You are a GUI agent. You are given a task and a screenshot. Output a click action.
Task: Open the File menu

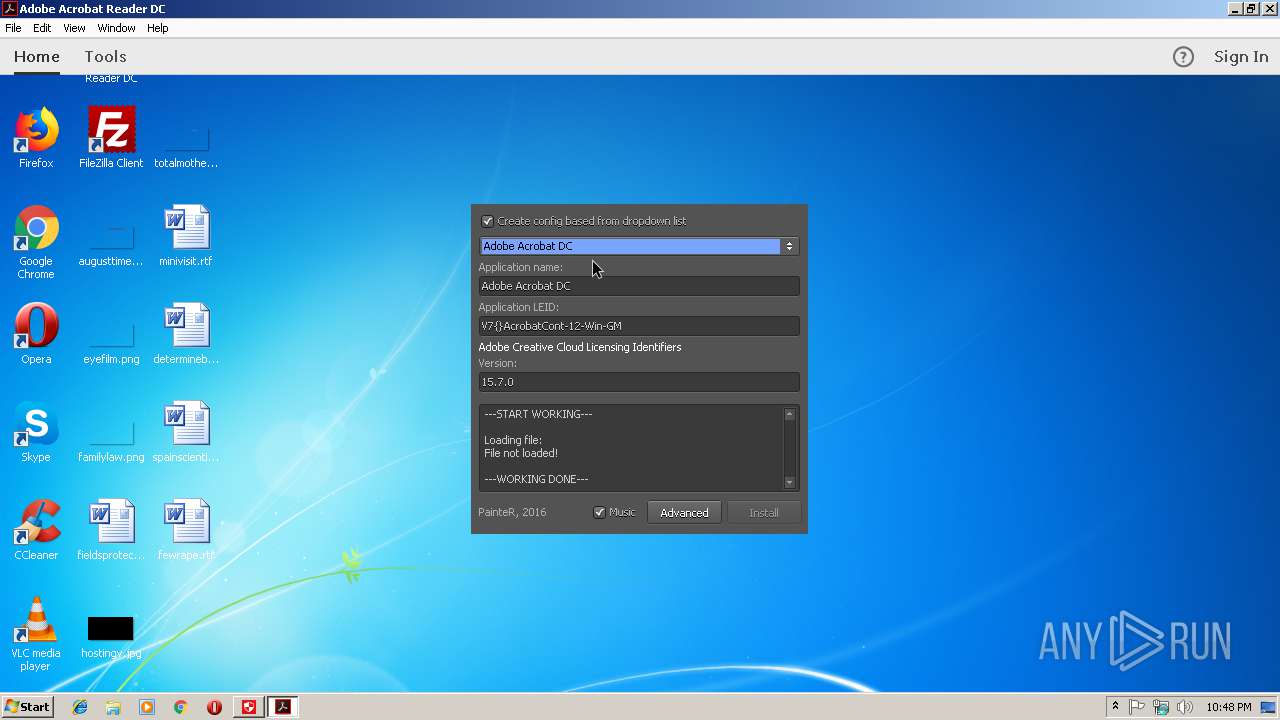tap(13, 28)
